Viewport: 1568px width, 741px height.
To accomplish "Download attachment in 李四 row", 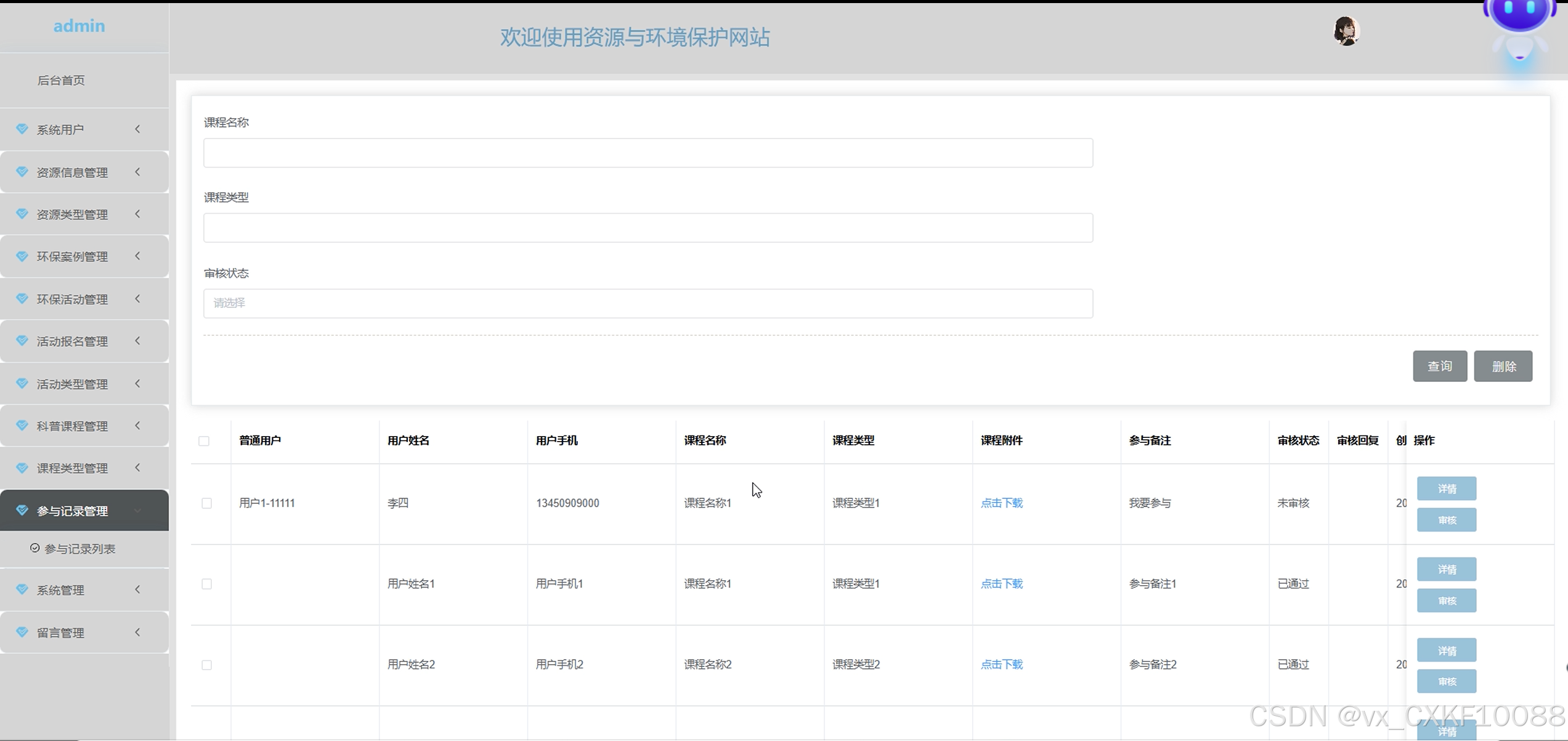I will click(1001, 503).
